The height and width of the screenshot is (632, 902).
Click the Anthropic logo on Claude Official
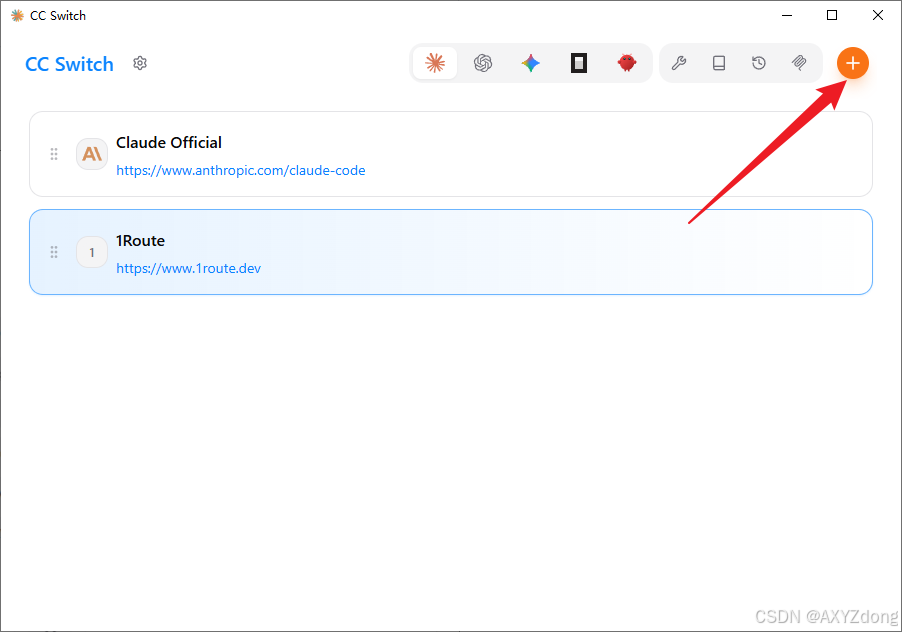click(92, 154)
